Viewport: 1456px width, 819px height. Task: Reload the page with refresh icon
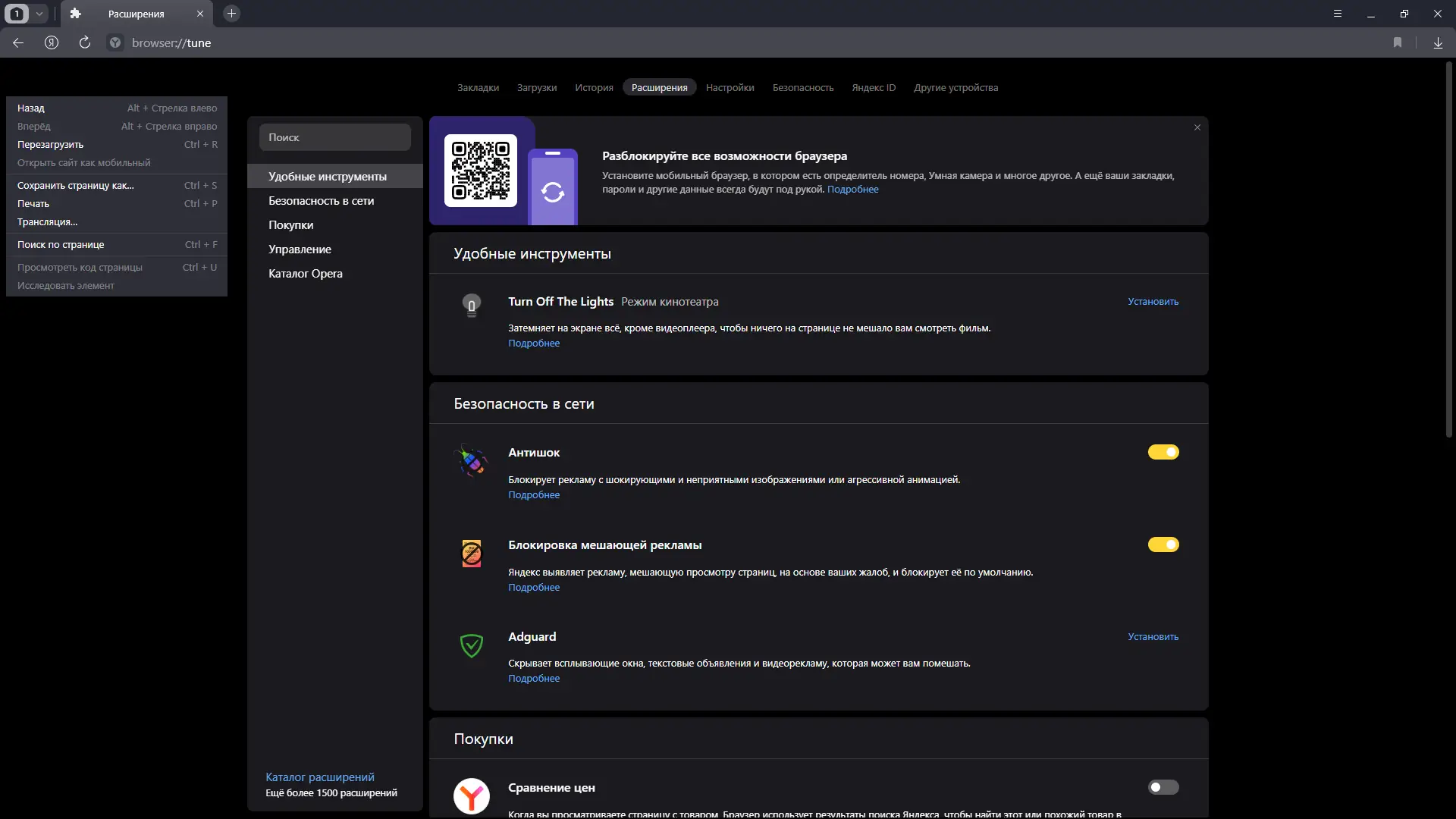85,43
